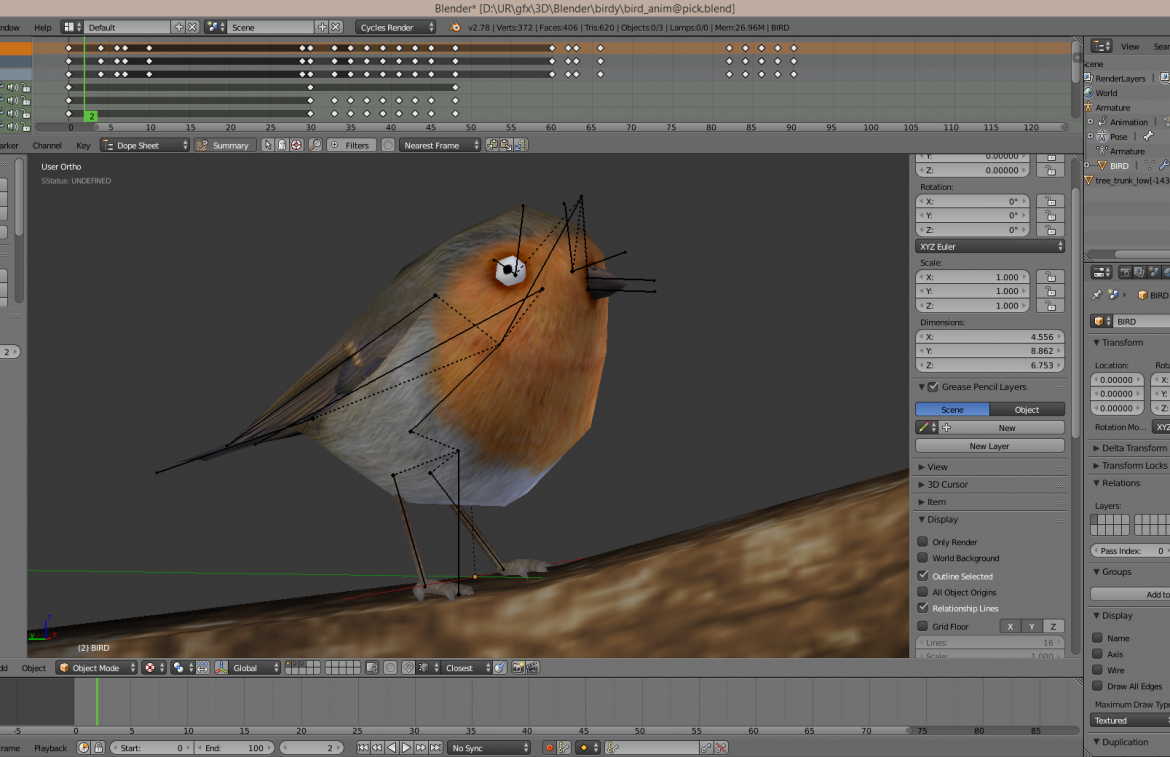1170x757 pixels.
Task: Click the New Layer button
Action: click(989, 446)
